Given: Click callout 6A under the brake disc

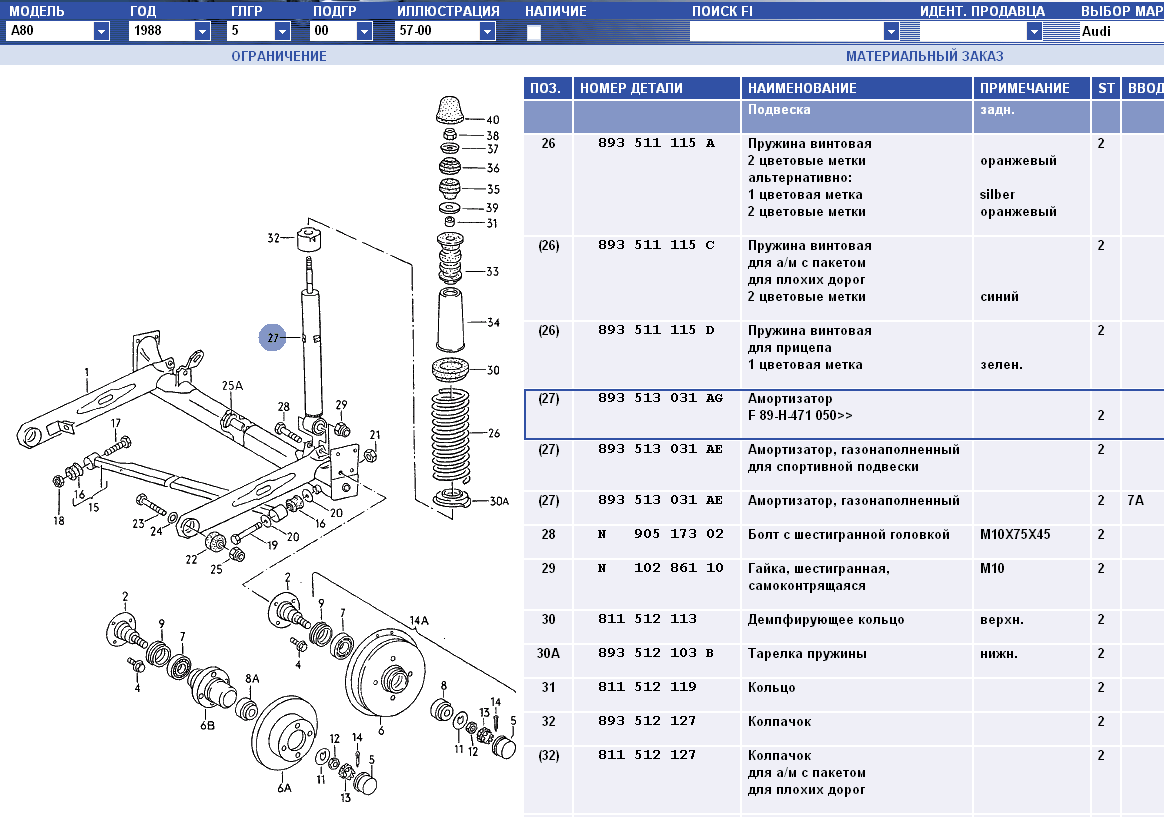Looking at the screenshot, I should click(284, 788).
